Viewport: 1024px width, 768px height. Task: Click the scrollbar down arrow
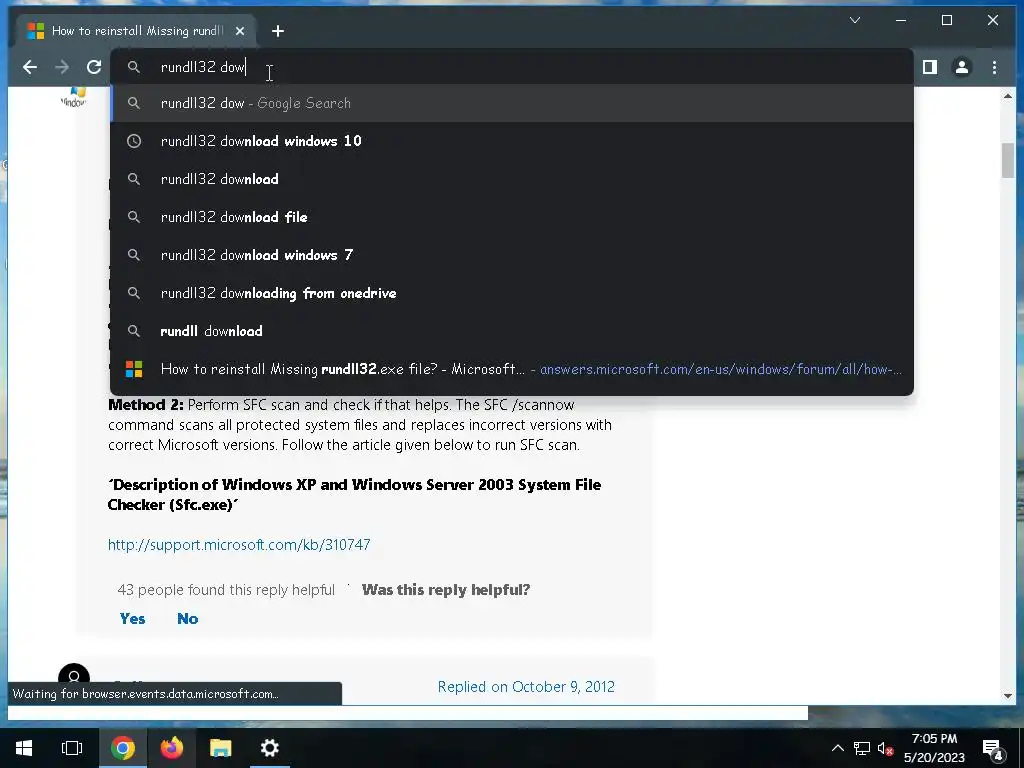pyautogui.click(x=1008, y=696)
